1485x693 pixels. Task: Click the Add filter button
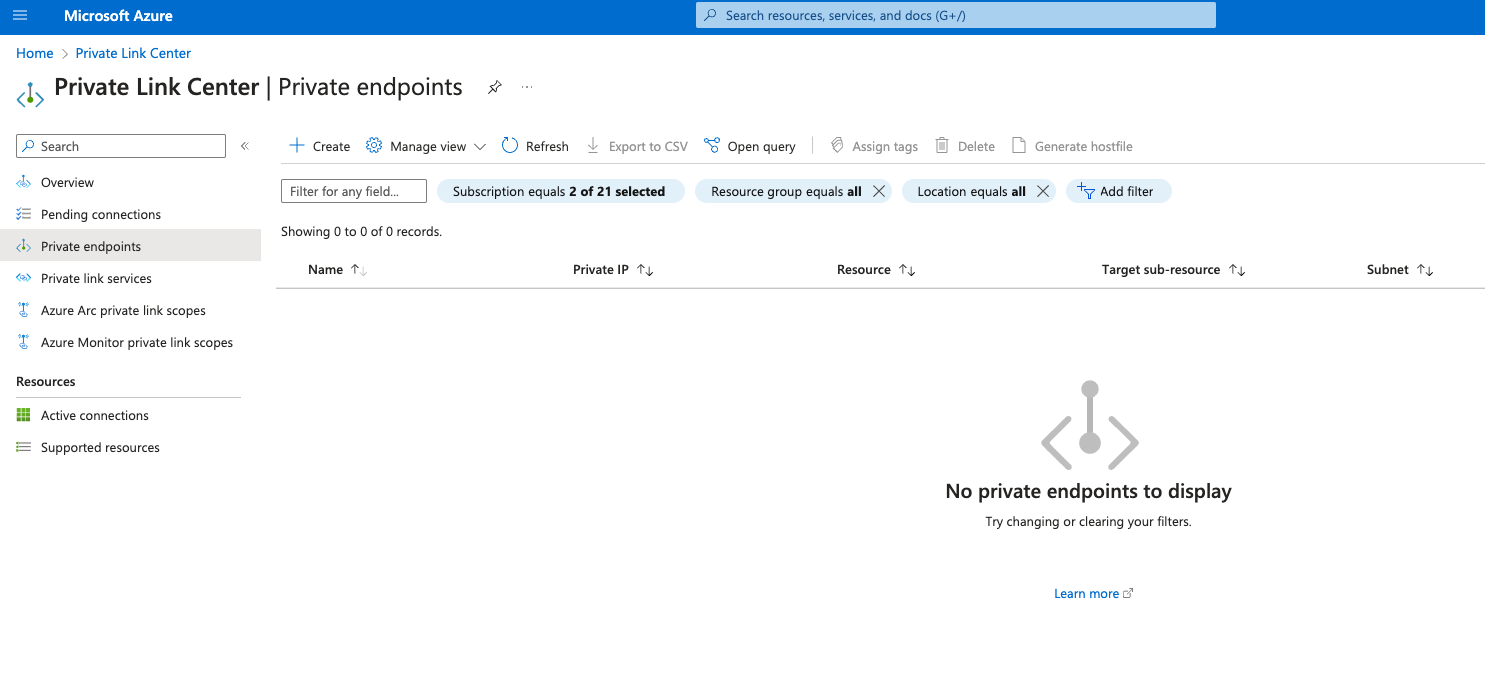1118,190
